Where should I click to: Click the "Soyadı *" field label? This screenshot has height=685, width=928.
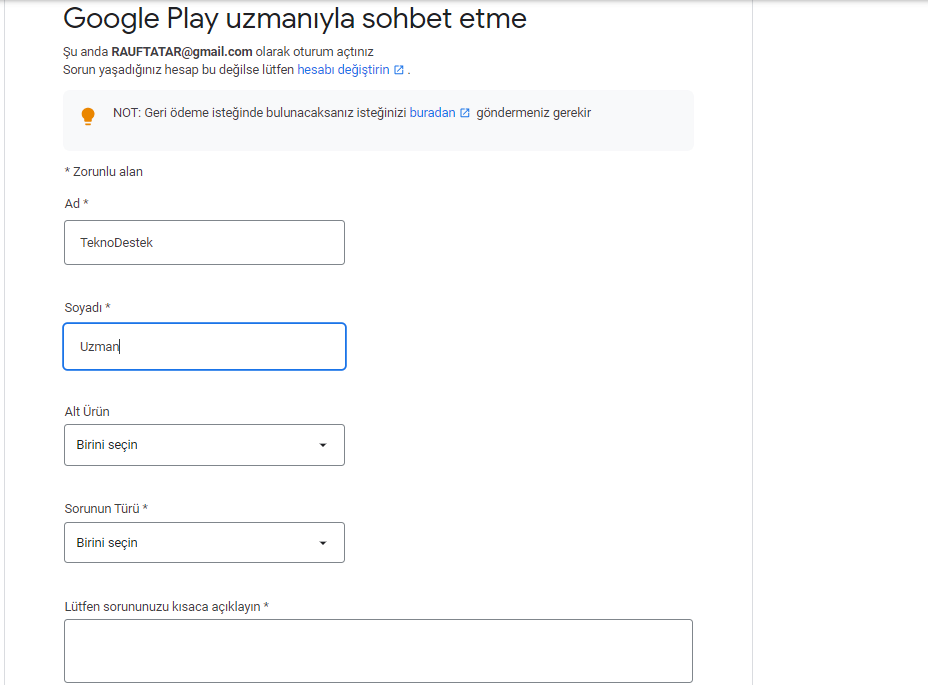(87, 307)
